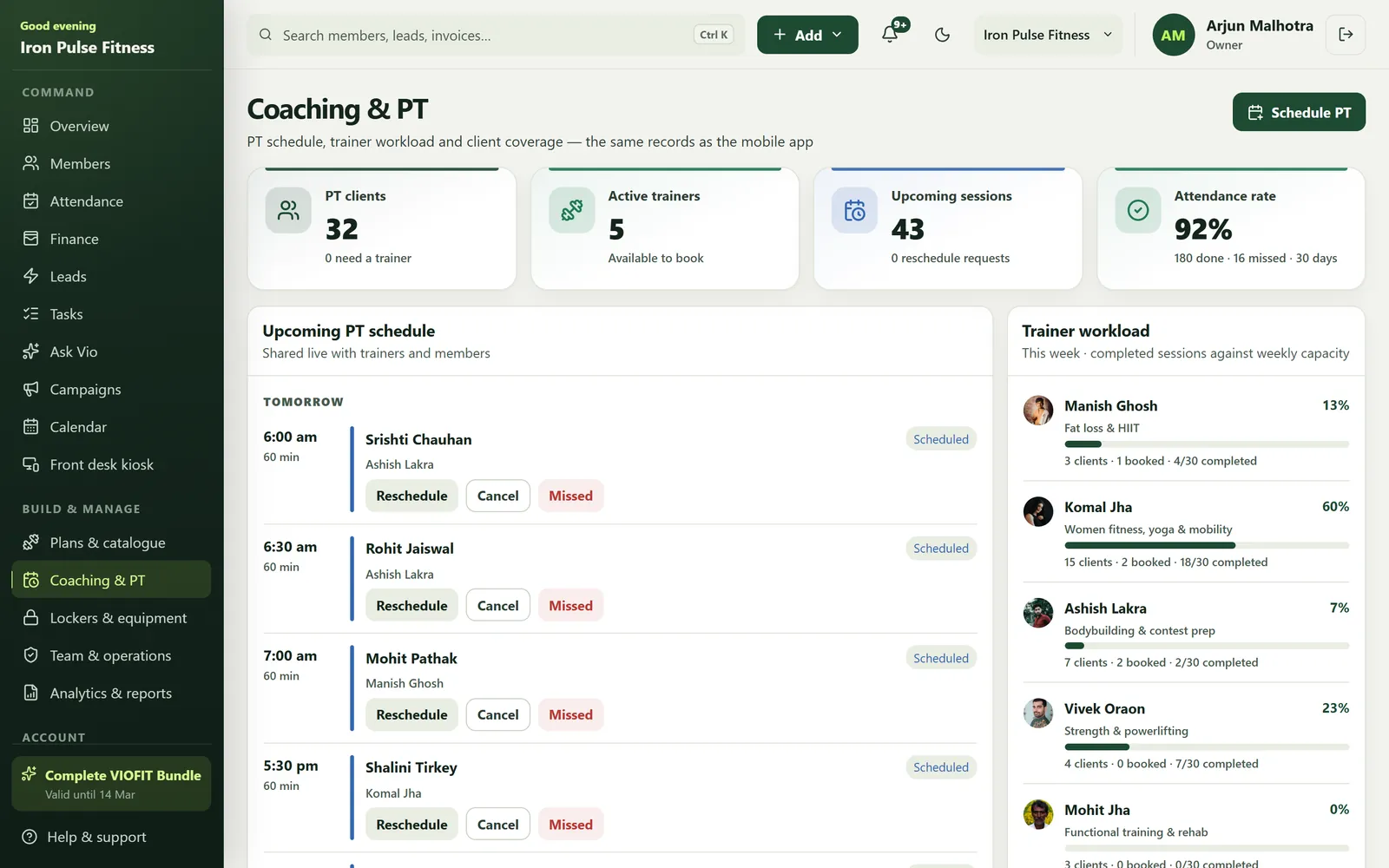Click the Front desk kiosk icon

click(x=31, y=464)
